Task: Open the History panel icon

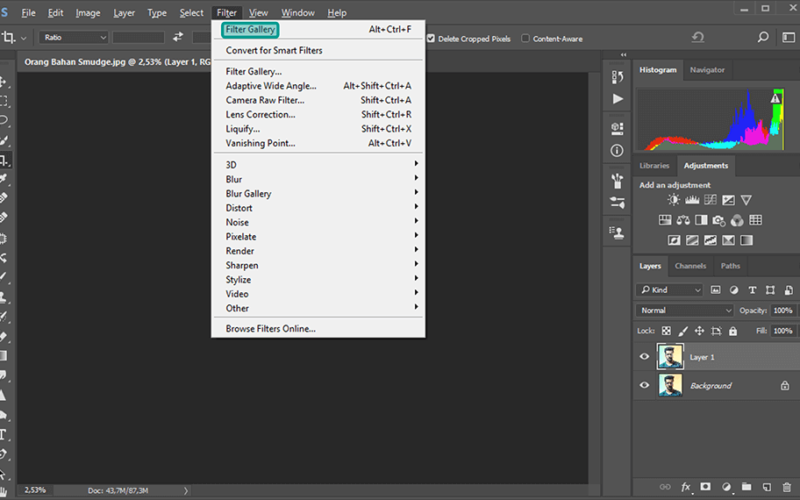Action: pyautogui.click(x=617, y=77)
